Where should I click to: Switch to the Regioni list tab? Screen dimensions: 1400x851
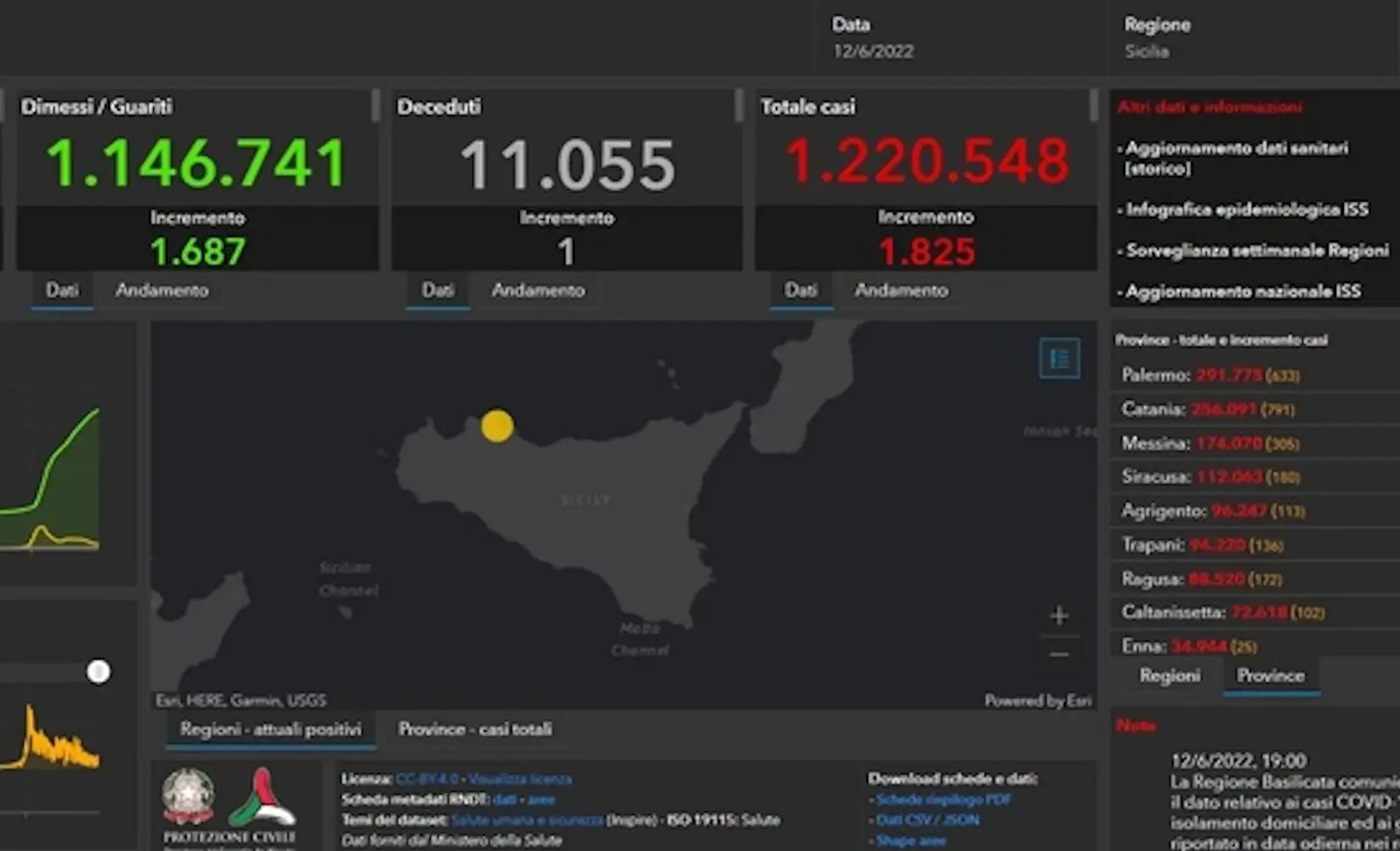tap(1169, 676)
